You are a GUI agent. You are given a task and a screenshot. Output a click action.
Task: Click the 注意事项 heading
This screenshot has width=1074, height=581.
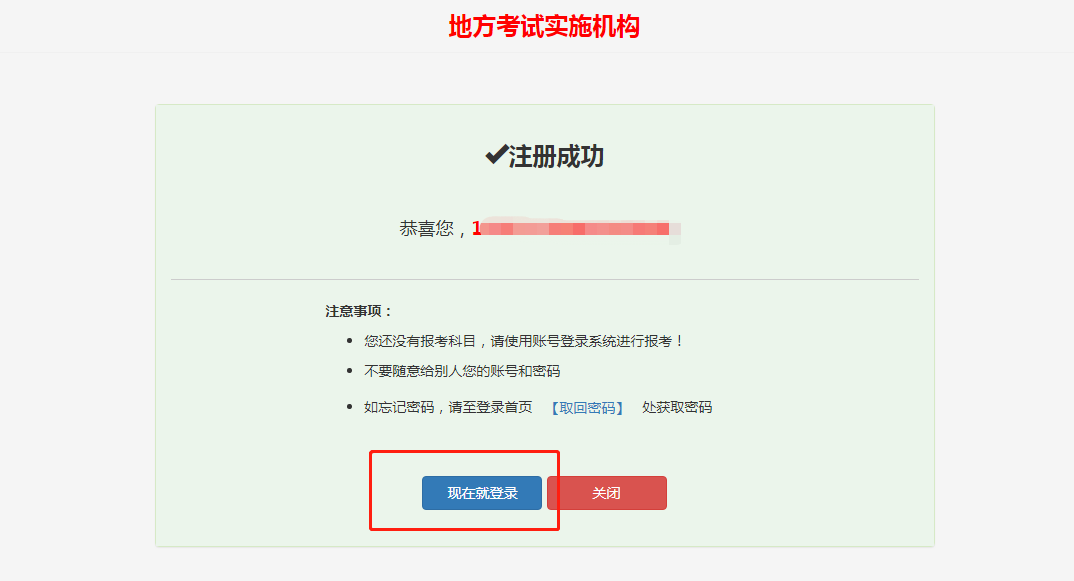point(359,311)
